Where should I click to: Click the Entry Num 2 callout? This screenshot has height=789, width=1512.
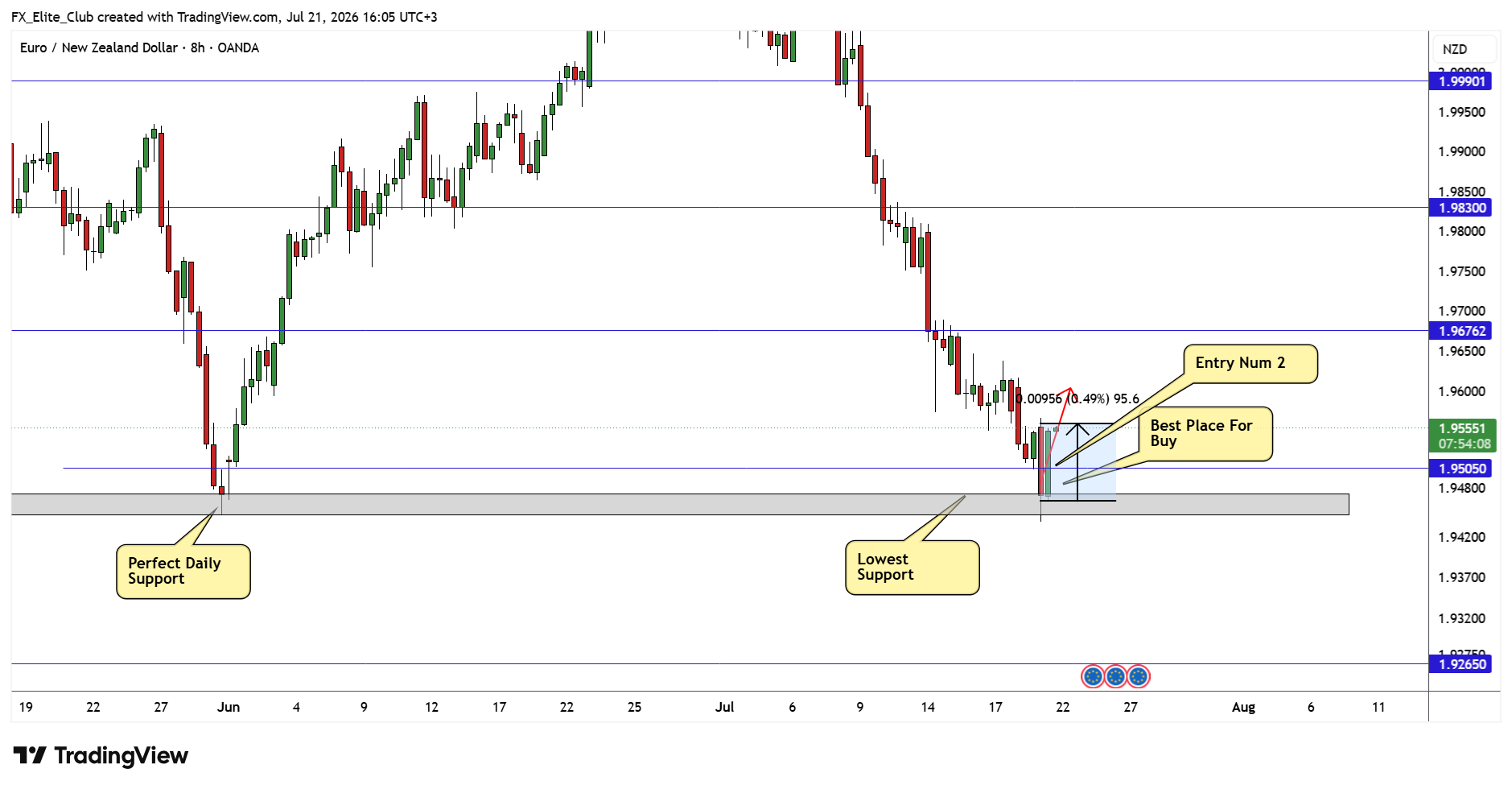point(1250,364)
